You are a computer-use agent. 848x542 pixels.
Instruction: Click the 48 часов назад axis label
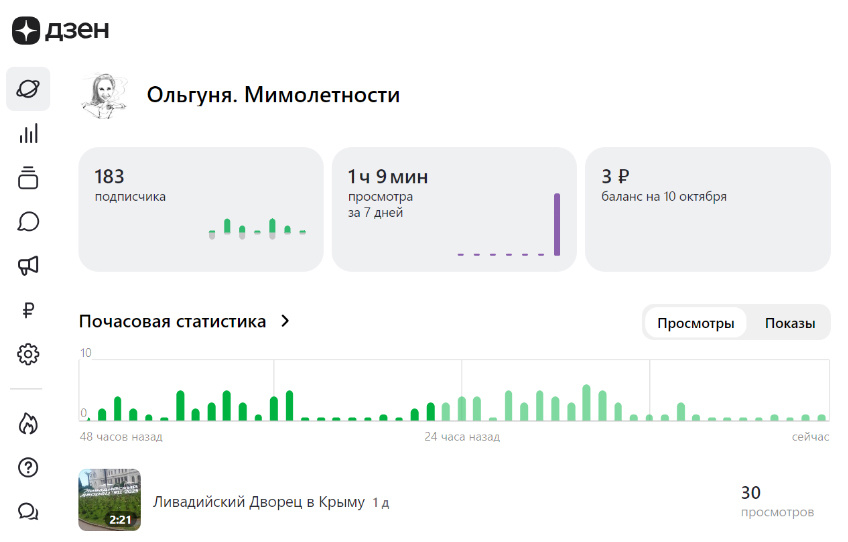121,437
